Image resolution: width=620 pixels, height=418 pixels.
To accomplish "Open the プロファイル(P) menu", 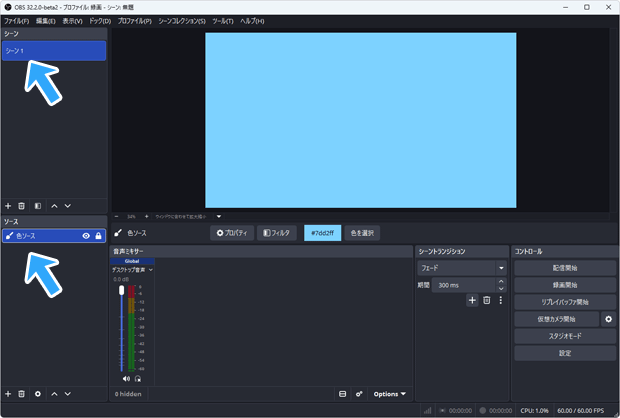I will pos(135,21).
